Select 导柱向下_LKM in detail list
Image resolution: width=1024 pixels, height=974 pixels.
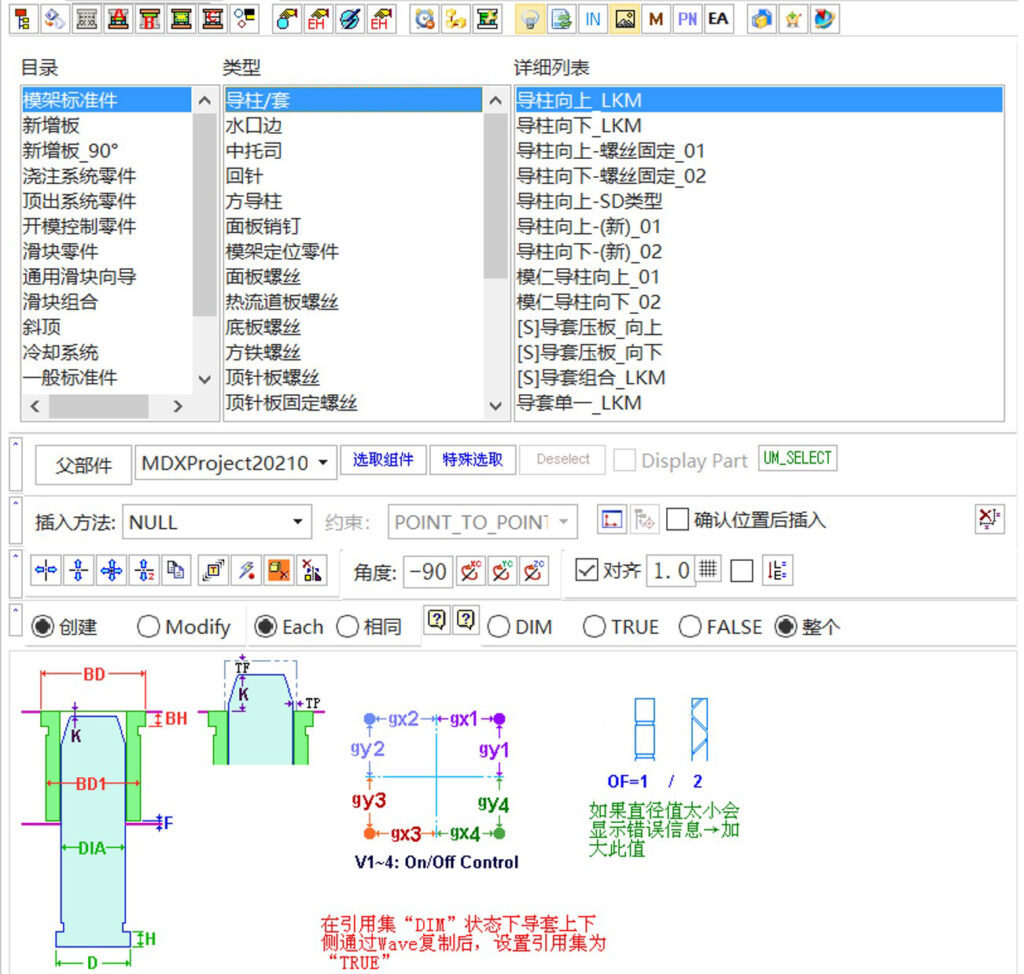(x=759, y=125)
